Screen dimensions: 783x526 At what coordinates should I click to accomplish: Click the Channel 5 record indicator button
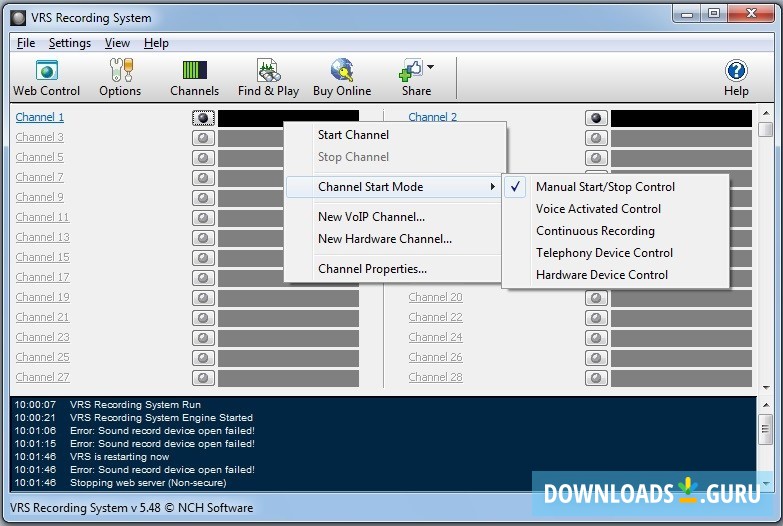pyautogui.click(x=203, y=158)
